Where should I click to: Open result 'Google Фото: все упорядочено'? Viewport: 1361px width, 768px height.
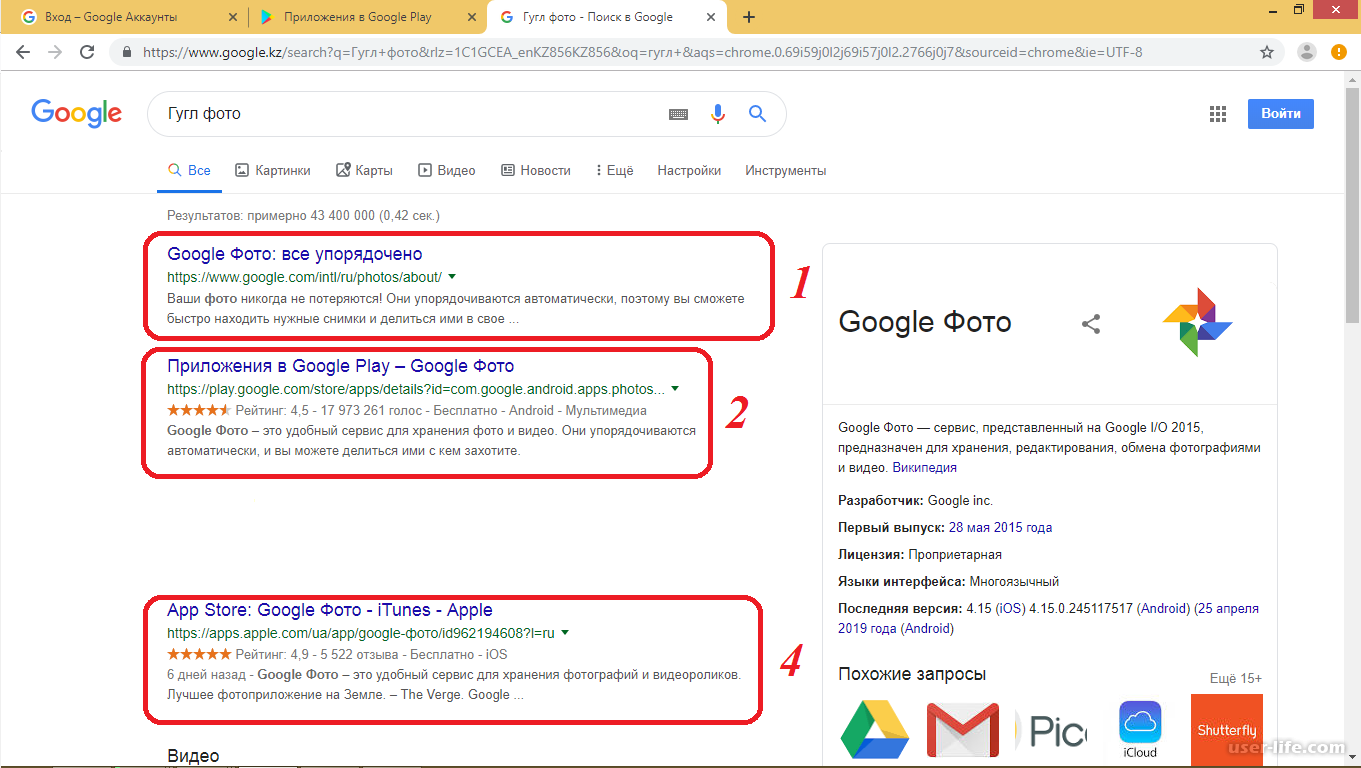coord(295,254)
